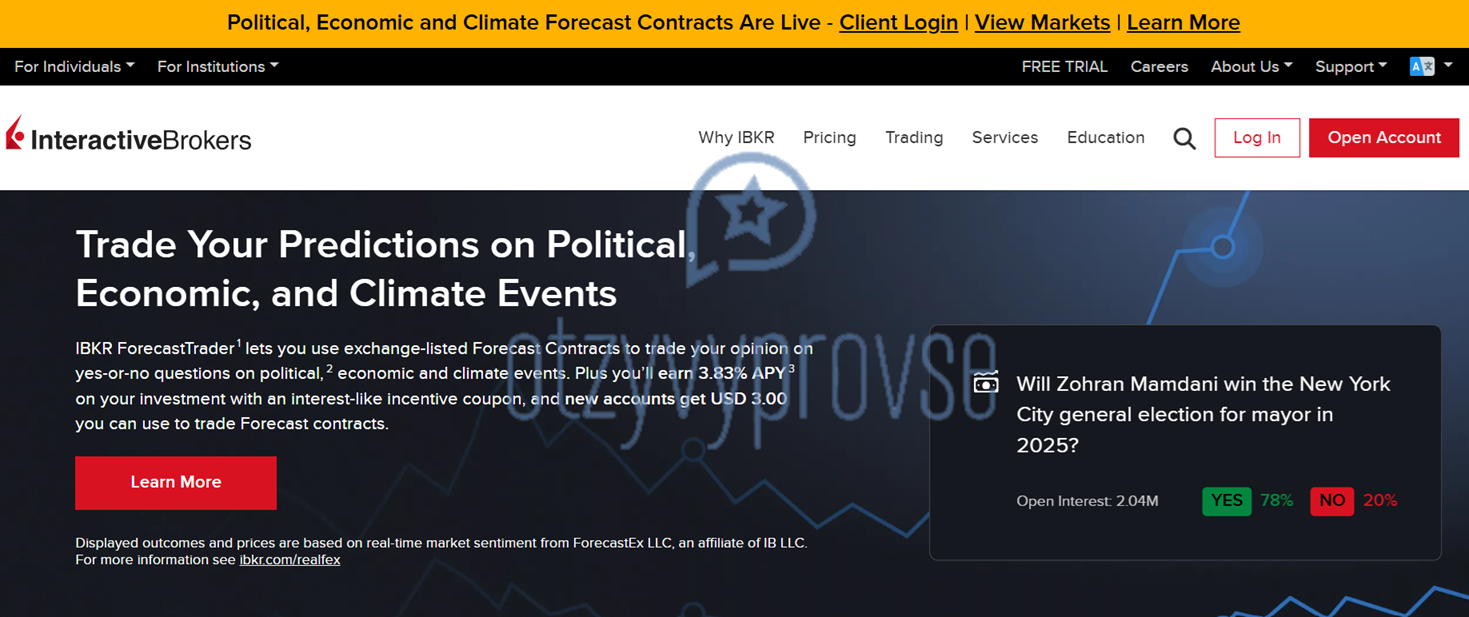1469x617 pixels.
Task: Click the red Open Account button
Action: click(x=1384, y=138)
